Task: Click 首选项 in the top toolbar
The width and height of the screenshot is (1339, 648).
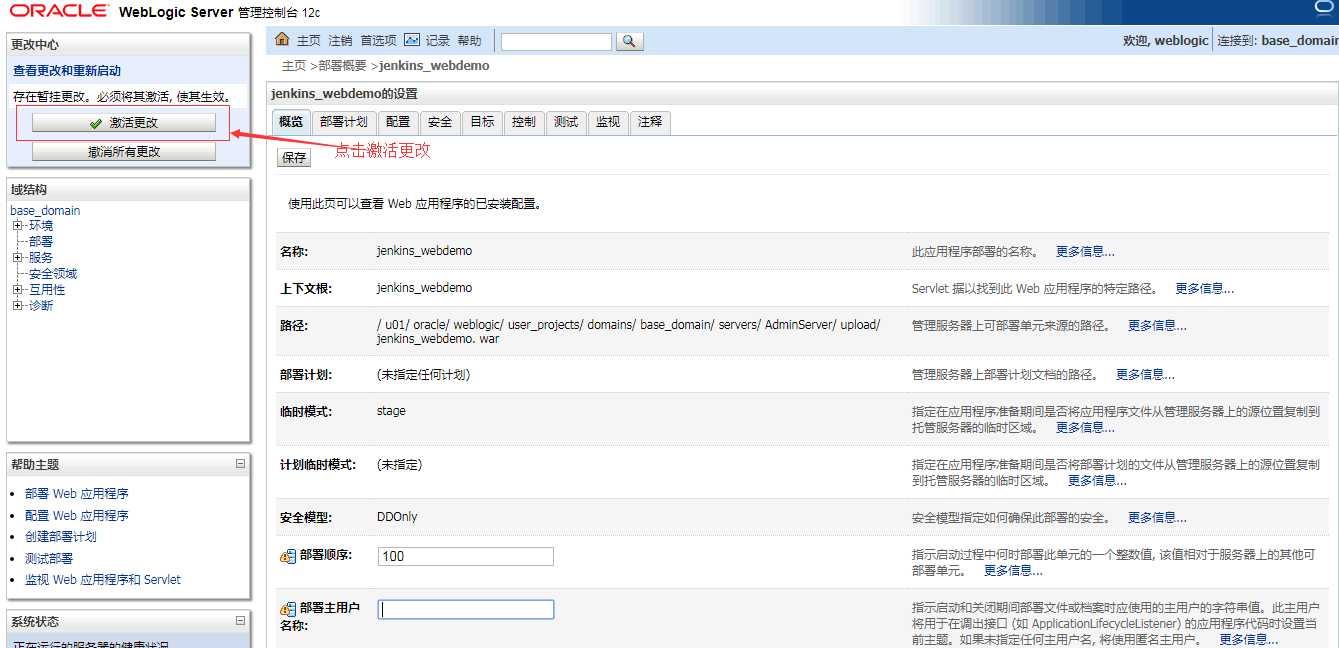Action: (x=379, y=41)
